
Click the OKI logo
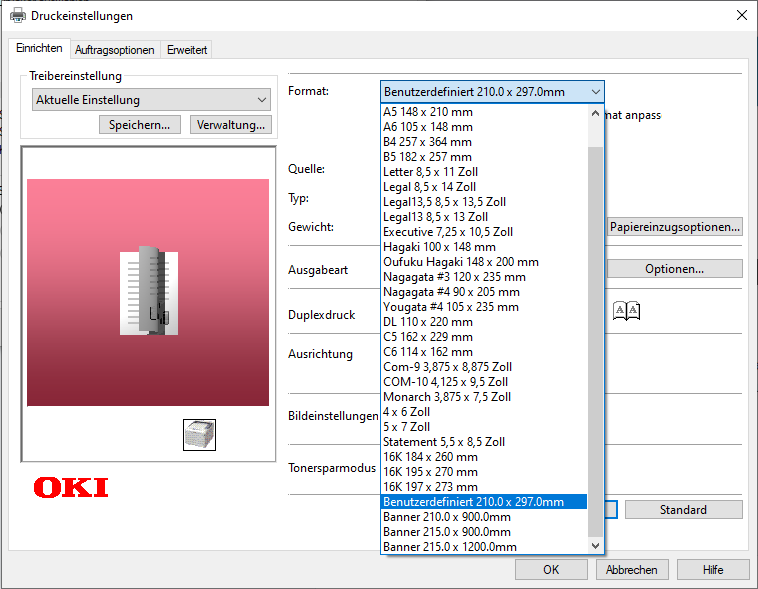click(71, 487)
